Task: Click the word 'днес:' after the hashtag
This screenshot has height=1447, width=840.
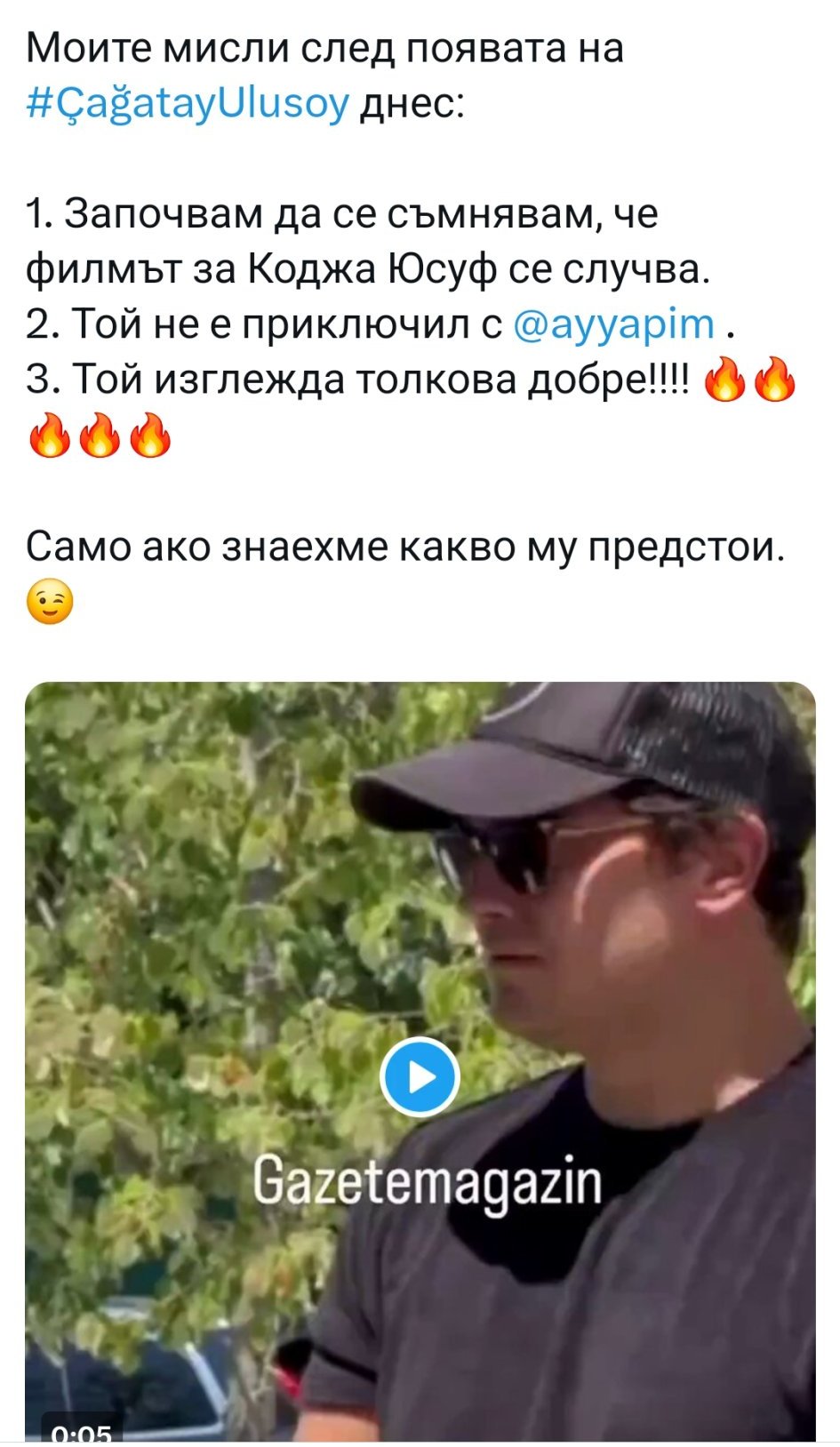Action: click(411, 103)
